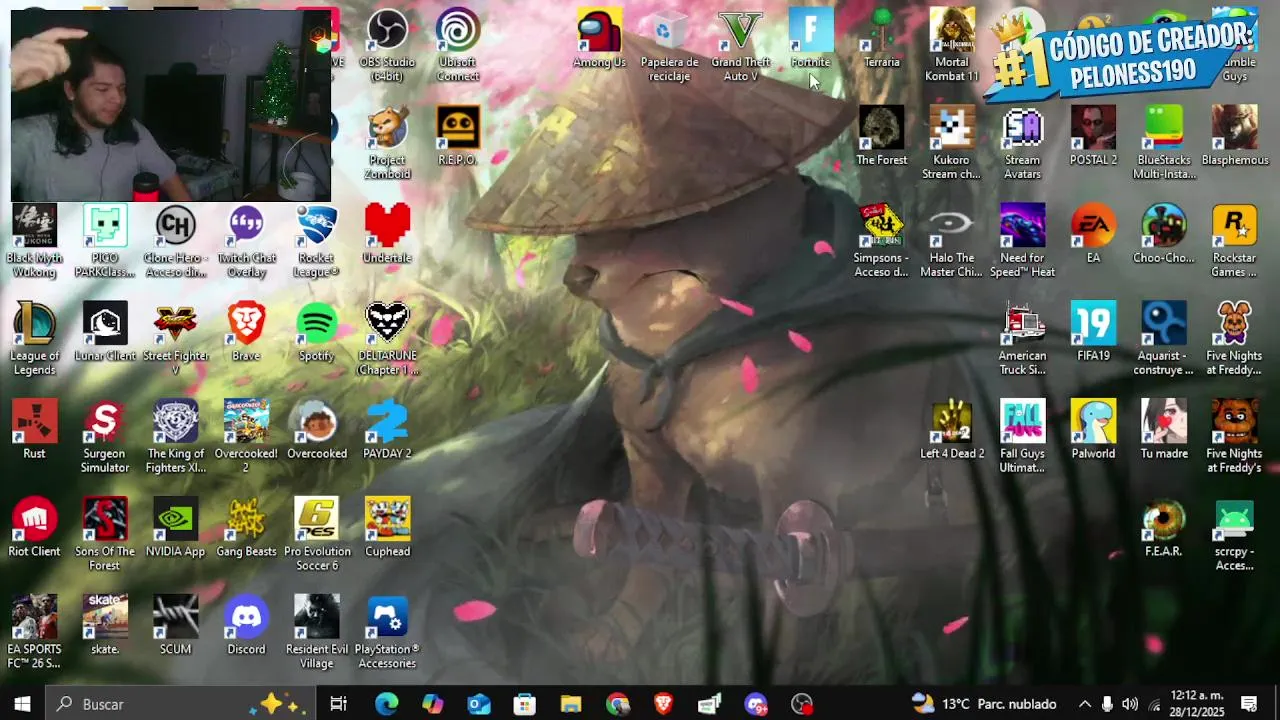This screenshot has height=720, width=1280.
Task: Open Fall Guys Ultimate Knockout
Action: [1022, 438]
